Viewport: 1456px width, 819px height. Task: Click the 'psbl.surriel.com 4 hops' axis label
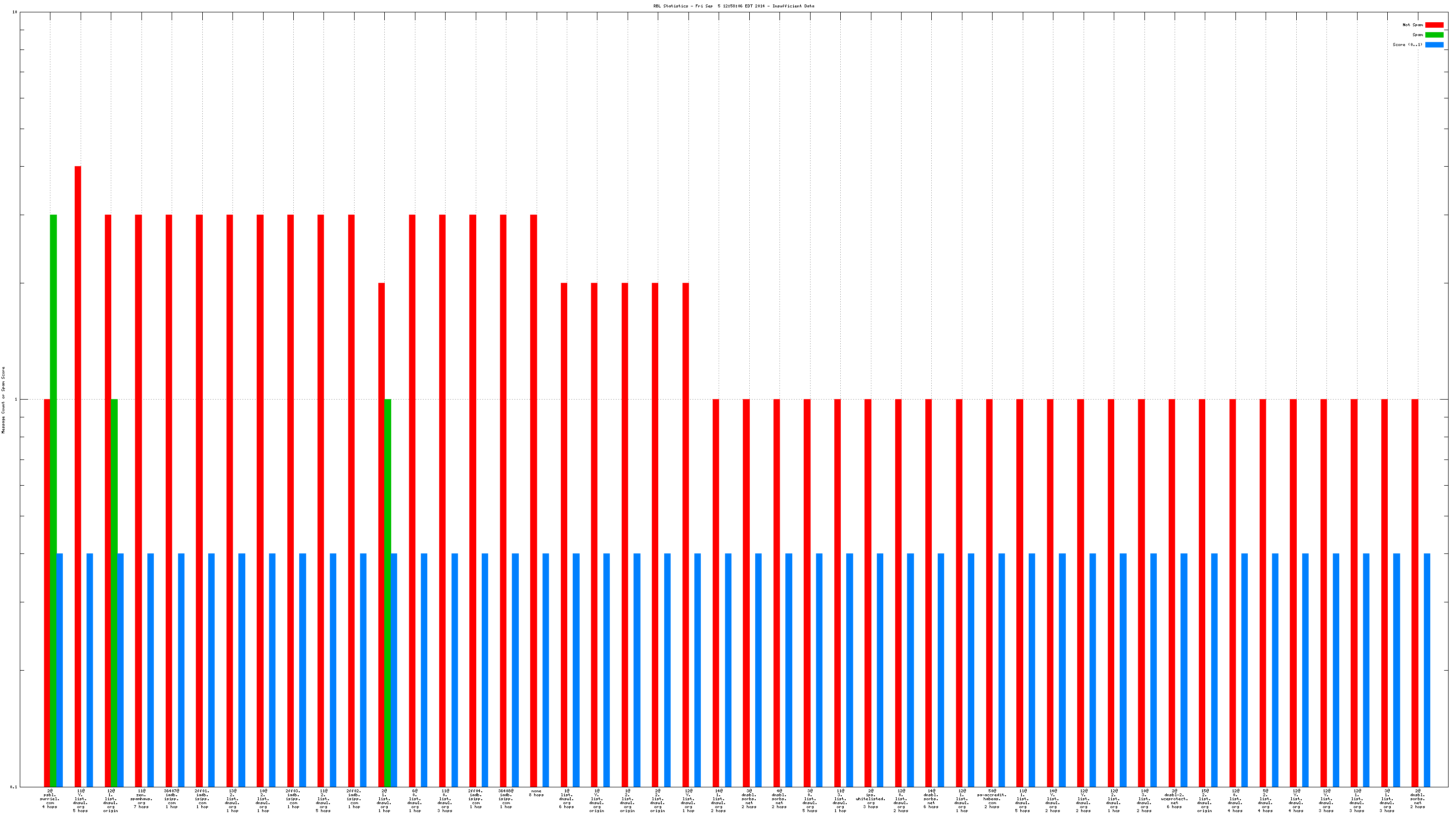pyautogui.click(x=50, y=799)
